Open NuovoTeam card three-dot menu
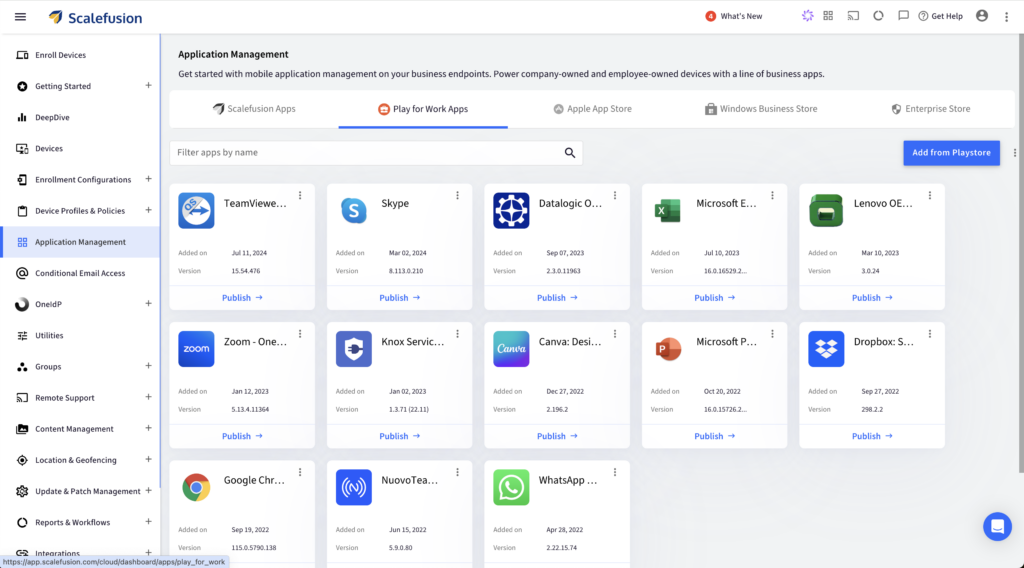 click(x=458, y=472)
